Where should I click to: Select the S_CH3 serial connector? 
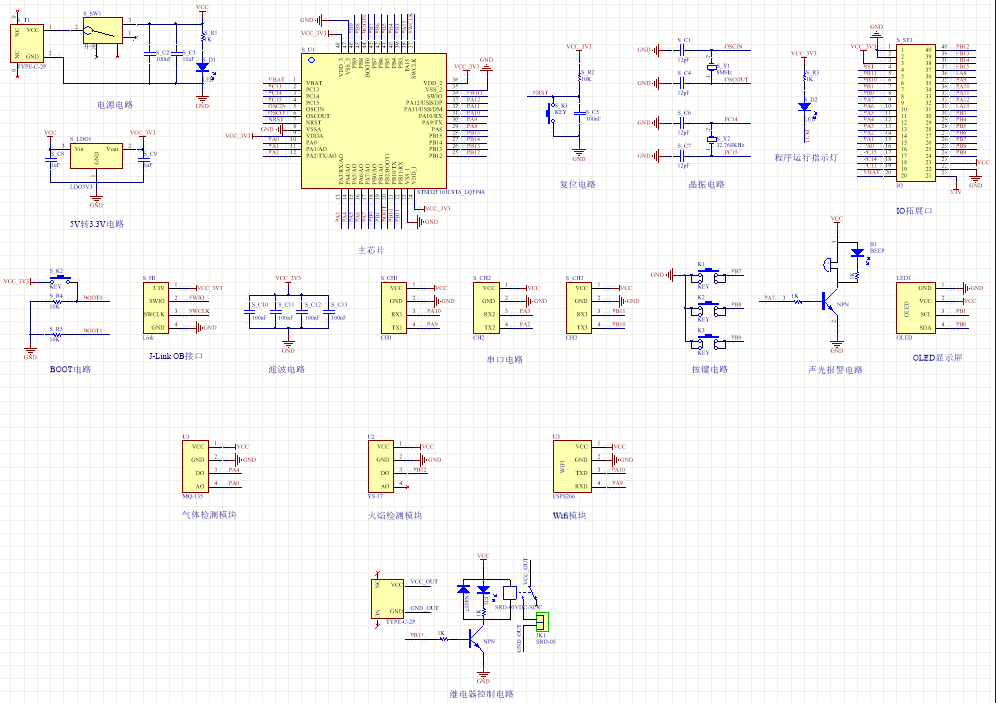pos(579,307)
